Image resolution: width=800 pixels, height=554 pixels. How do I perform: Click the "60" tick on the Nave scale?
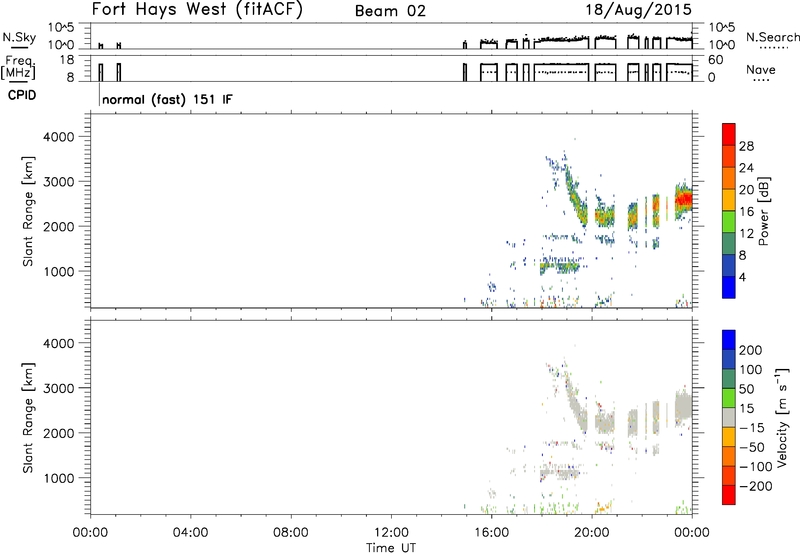click(715, 60)
